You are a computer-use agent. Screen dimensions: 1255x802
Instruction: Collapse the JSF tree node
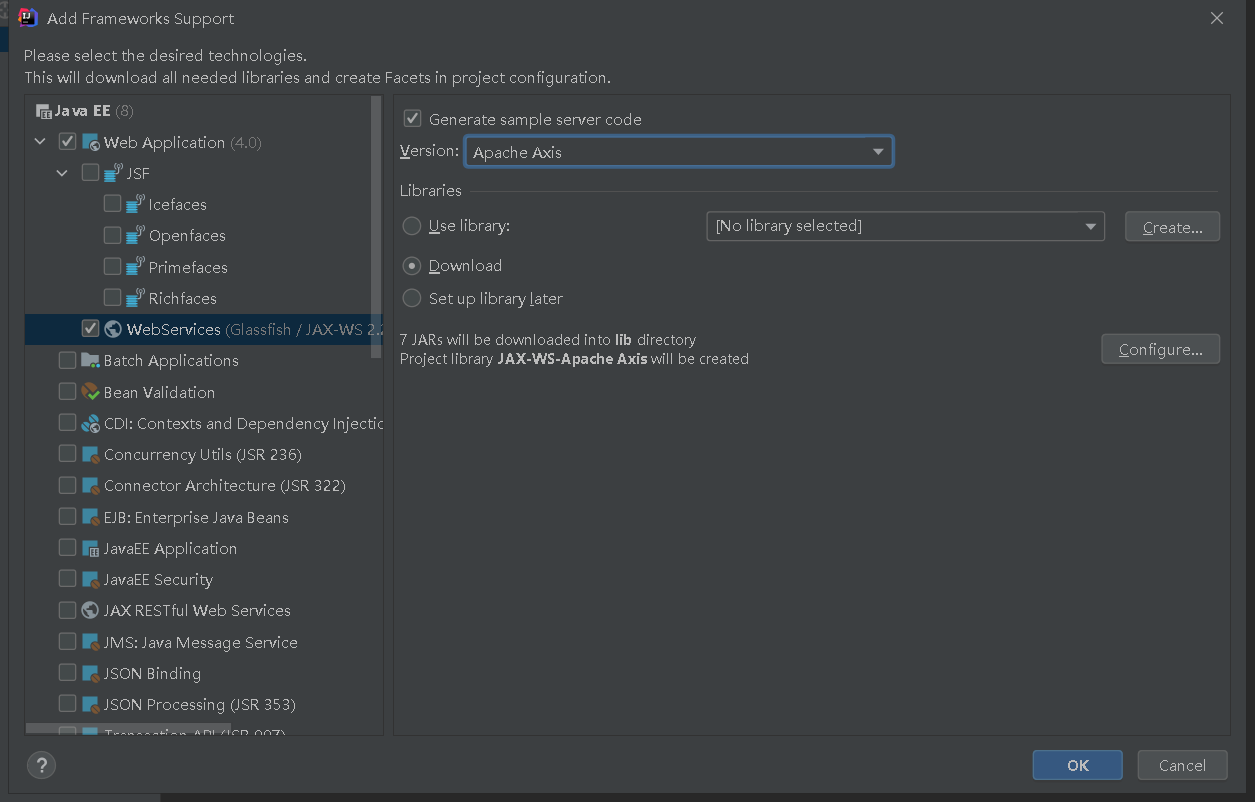click(x=62, y=173)
